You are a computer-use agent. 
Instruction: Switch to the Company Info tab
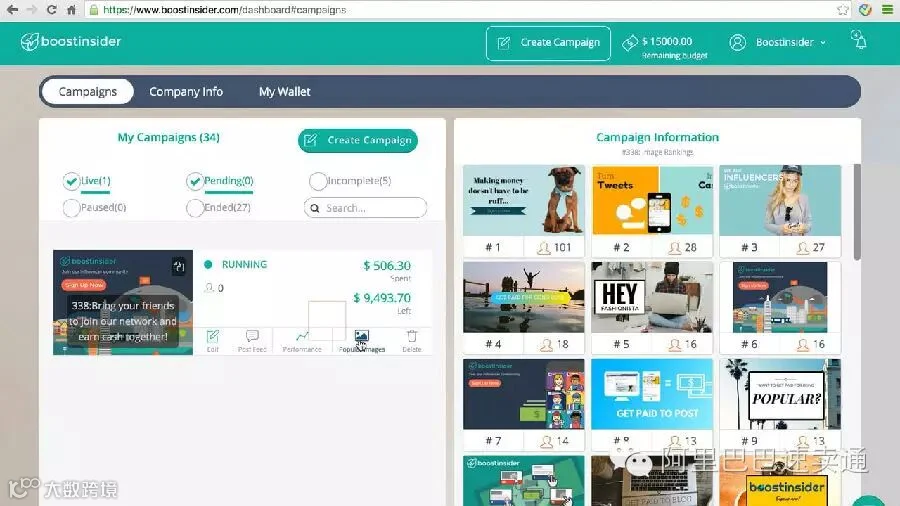pos(186,92)
